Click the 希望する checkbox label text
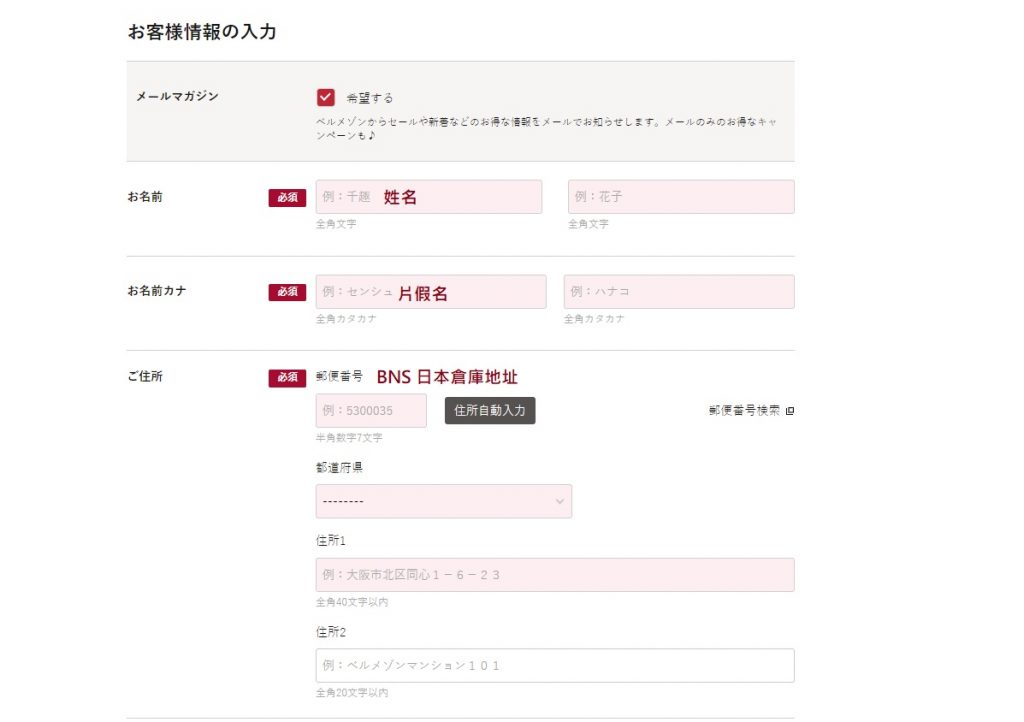Viewport: 1024px width, 722px height. click(369, 98)
